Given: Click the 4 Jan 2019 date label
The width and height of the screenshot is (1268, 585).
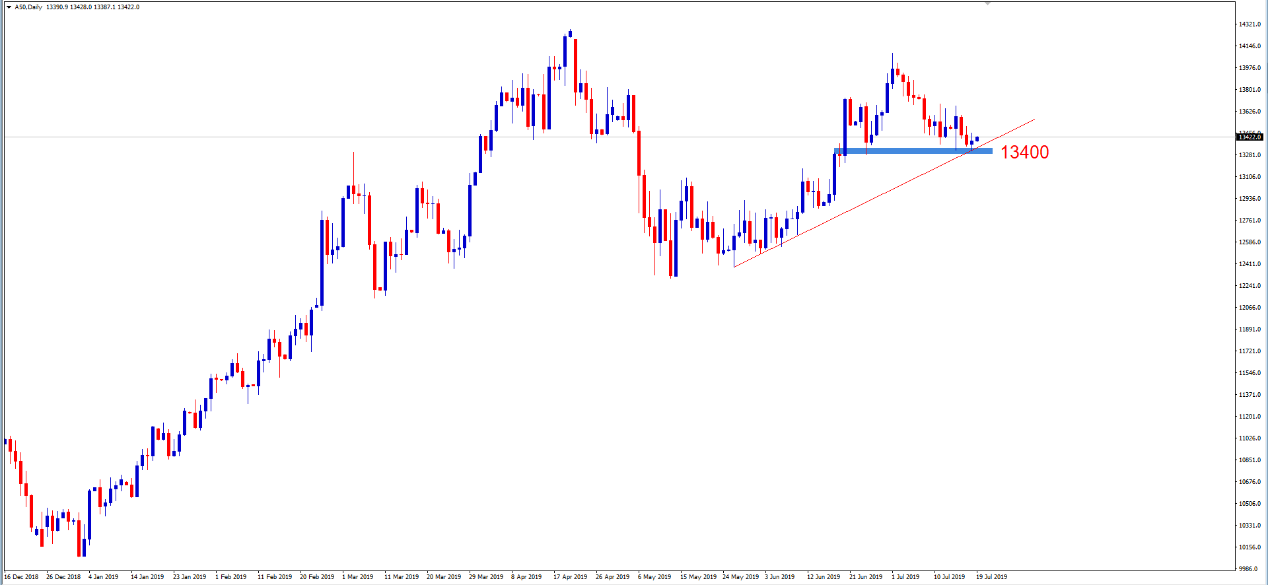Looking at the screenshot, I should [x=106, y=577].
